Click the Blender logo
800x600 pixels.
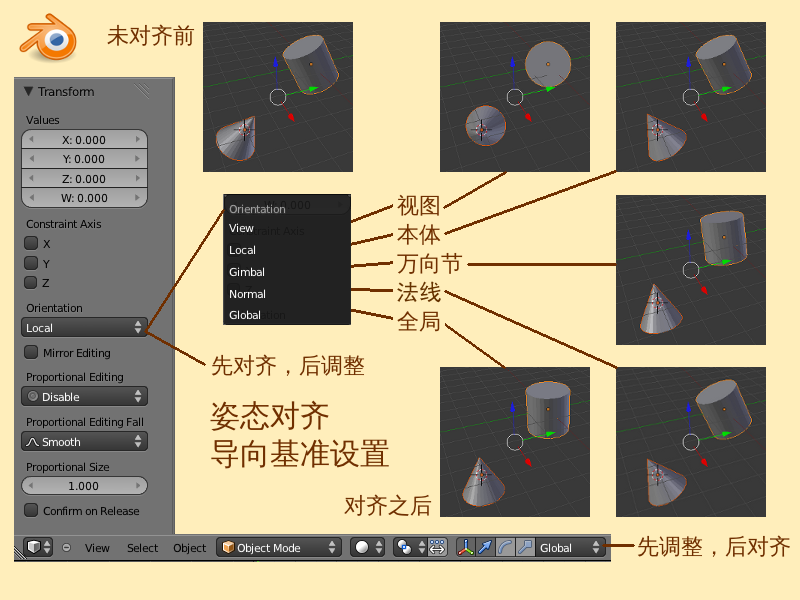pos(49,37)
